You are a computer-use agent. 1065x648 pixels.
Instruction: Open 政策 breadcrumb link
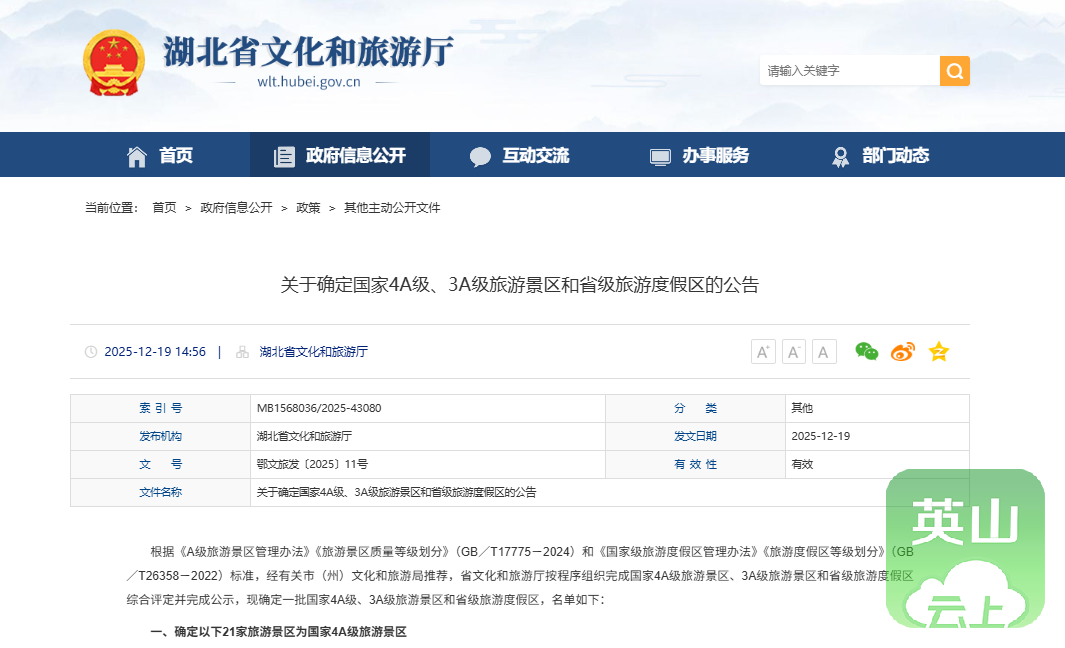(x=308, y=208)
